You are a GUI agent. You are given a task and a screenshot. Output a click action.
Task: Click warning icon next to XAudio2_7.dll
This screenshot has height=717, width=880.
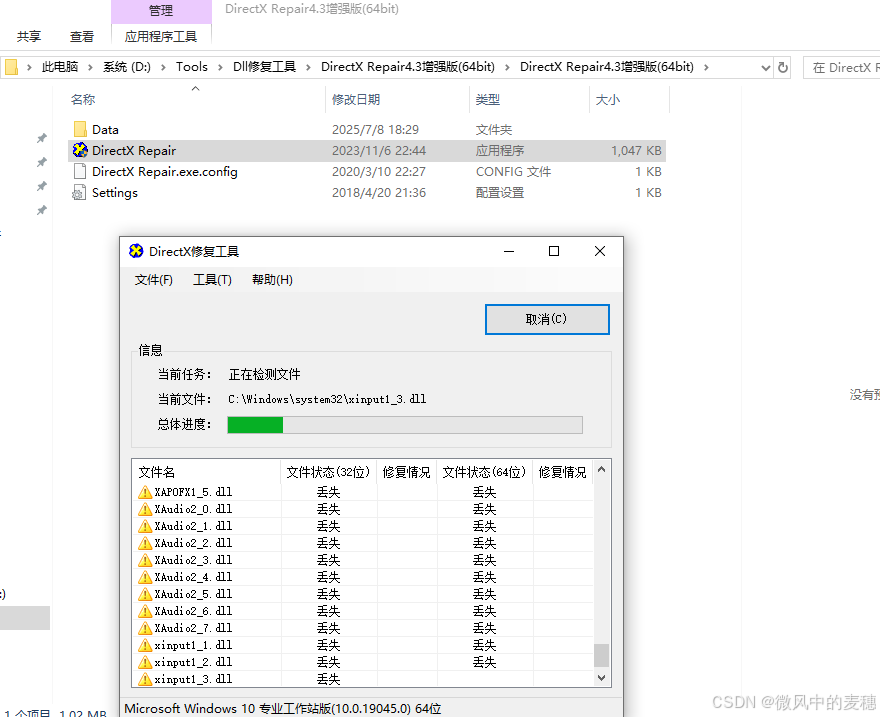(x=145, y=628)
